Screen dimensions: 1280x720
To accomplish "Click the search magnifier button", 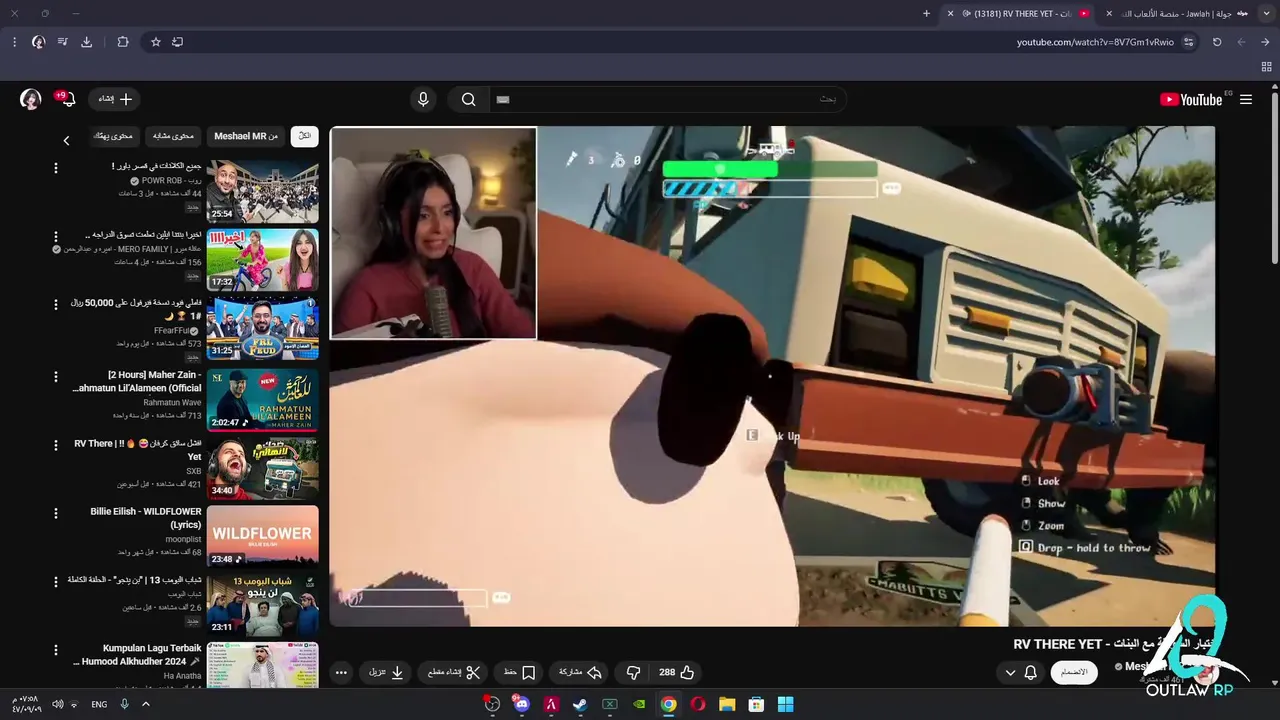I will [468, 99].
